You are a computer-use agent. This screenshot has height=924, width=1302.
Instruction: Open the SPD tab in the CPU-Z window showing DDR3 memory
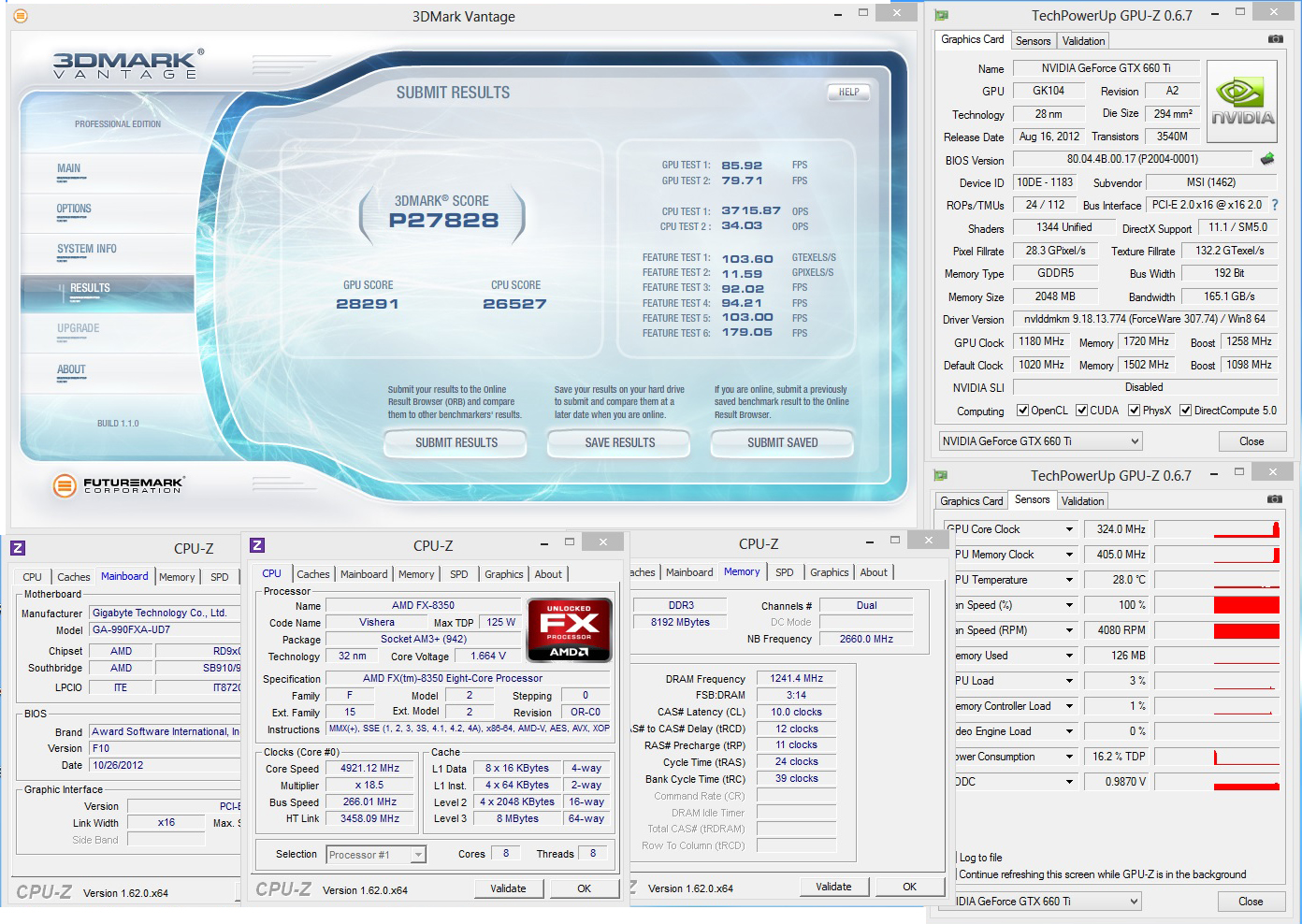[x=785, y=572]
